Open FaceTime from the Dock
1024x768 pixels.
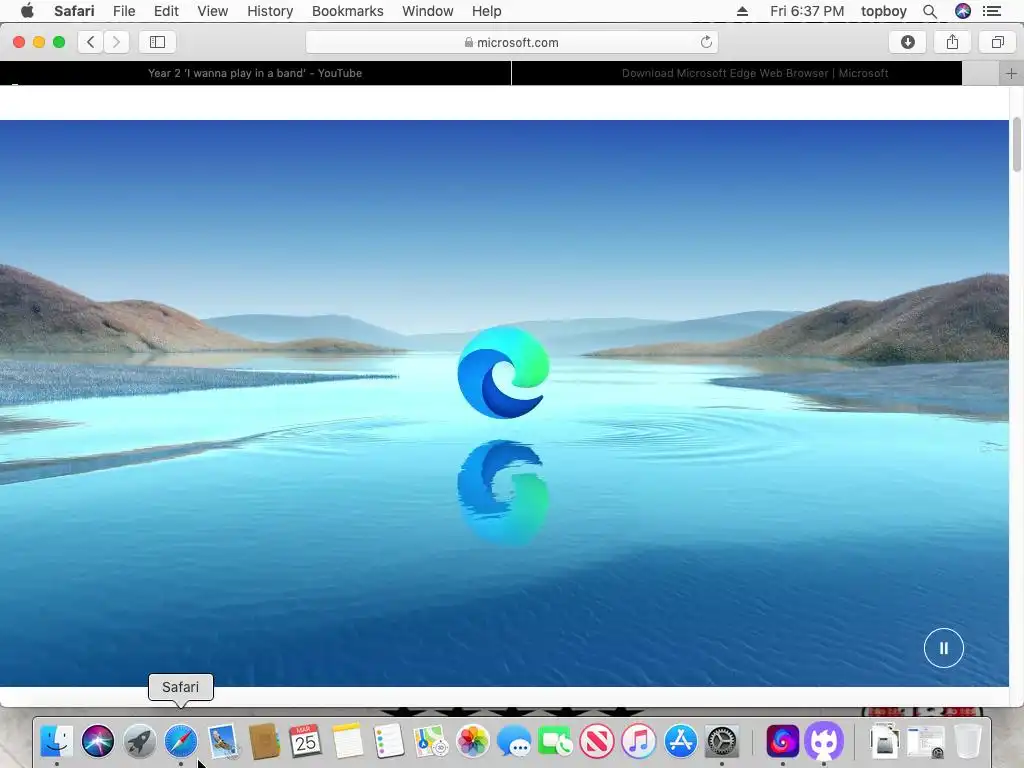555,741
